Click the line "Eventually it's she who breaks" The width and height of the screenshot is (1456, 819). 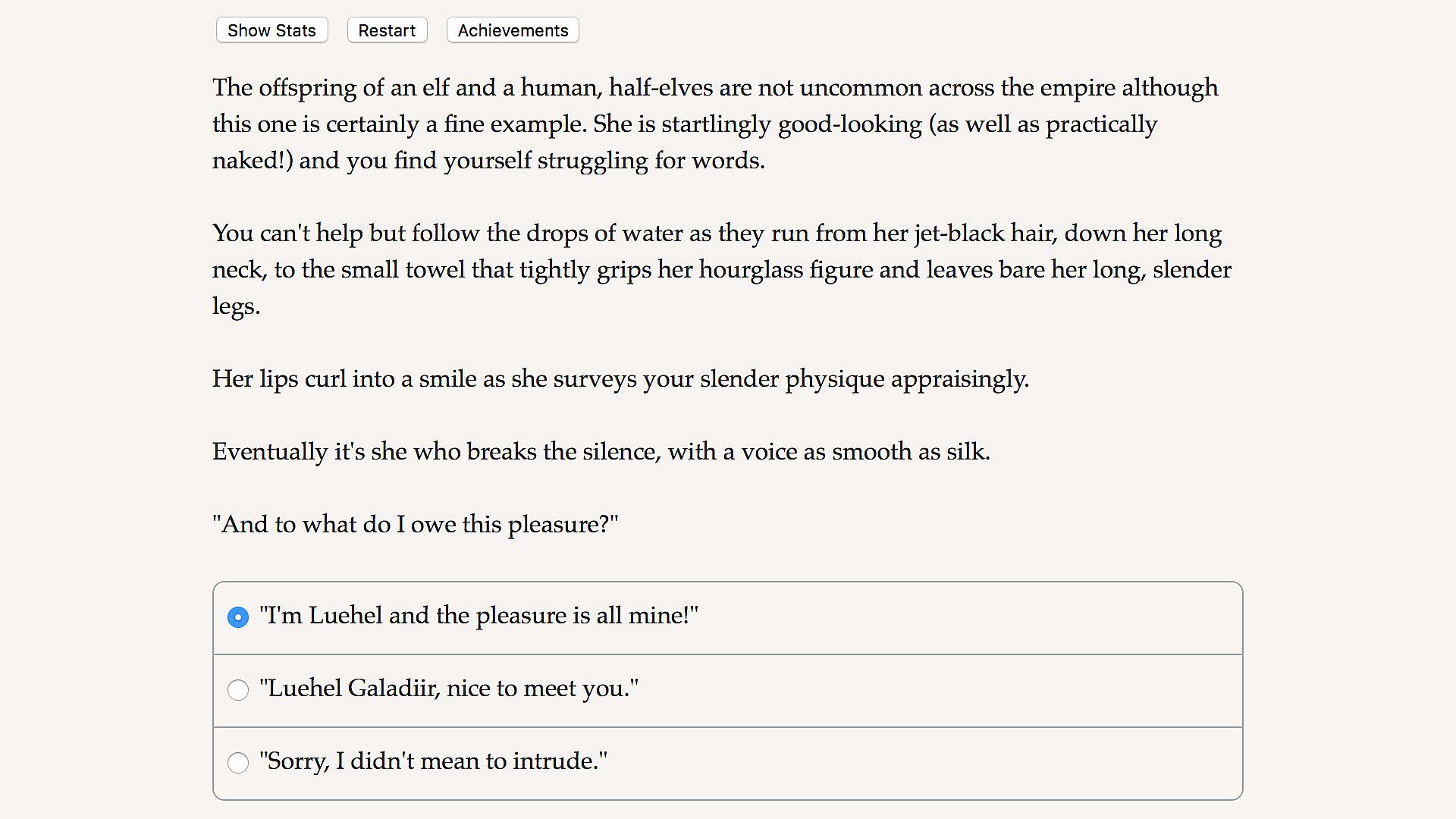601,452
